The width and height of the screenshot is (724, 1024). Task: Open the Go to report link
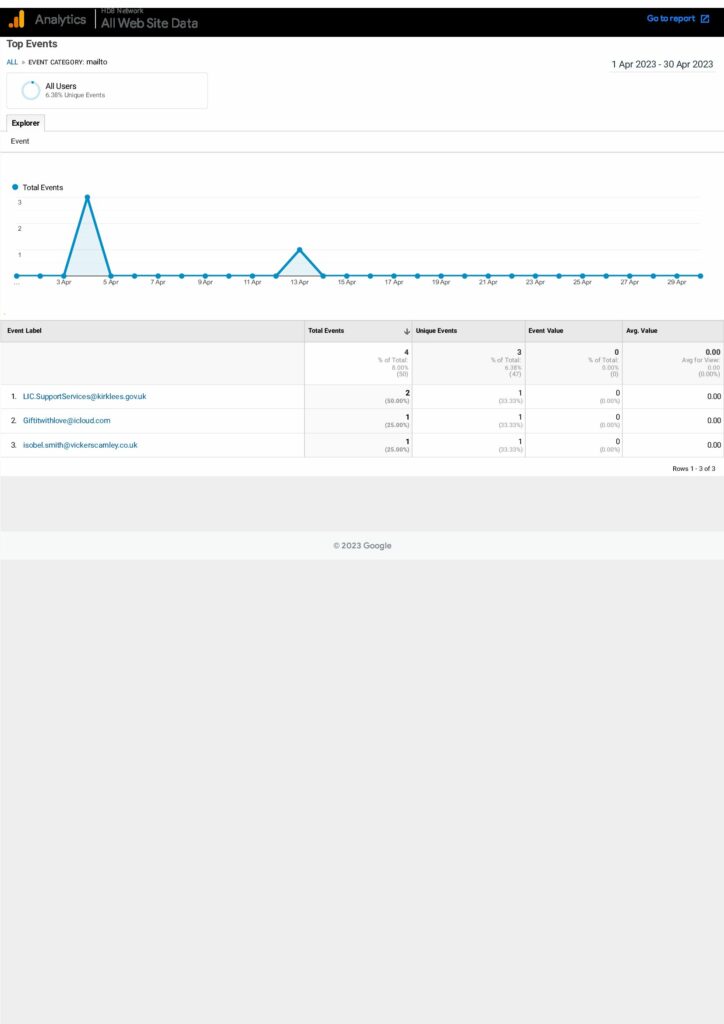tap(671, 19)
